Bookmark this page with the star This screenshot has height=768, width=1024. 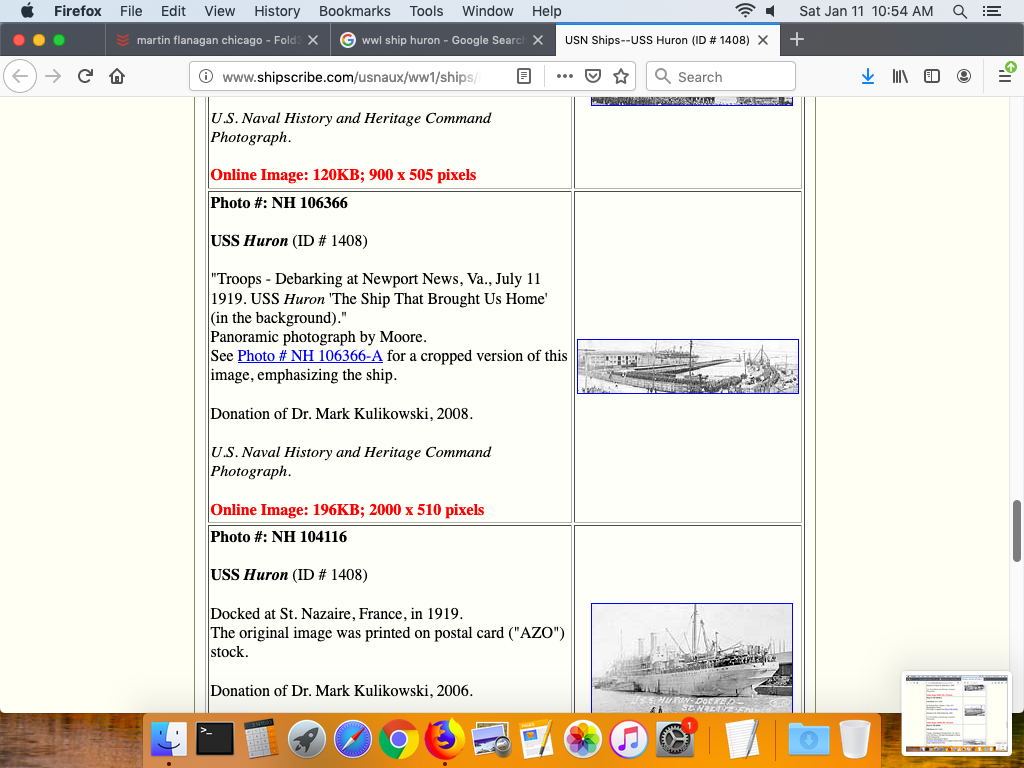coord(621,77)
